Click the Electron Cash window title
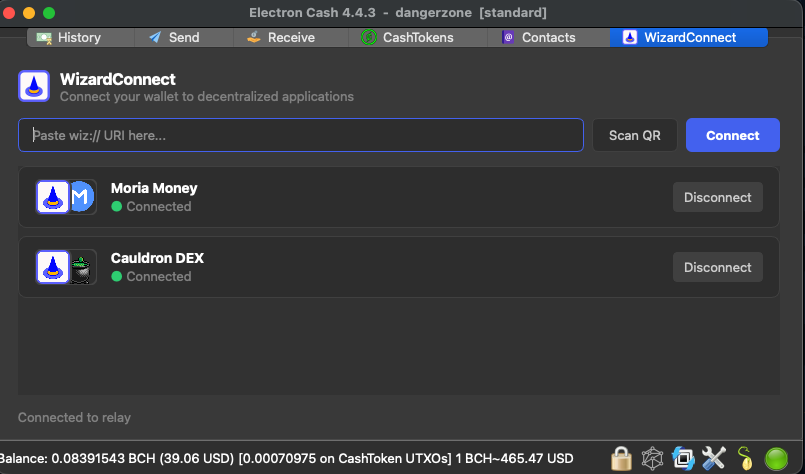 point(398,12)
